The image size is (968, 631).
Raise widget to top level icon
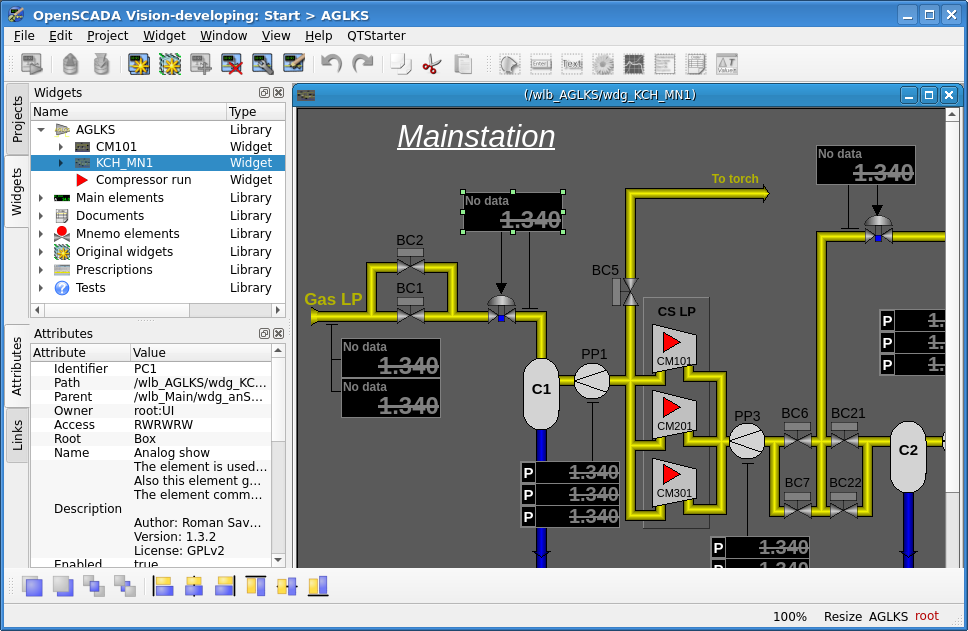[x=33, y=586]
